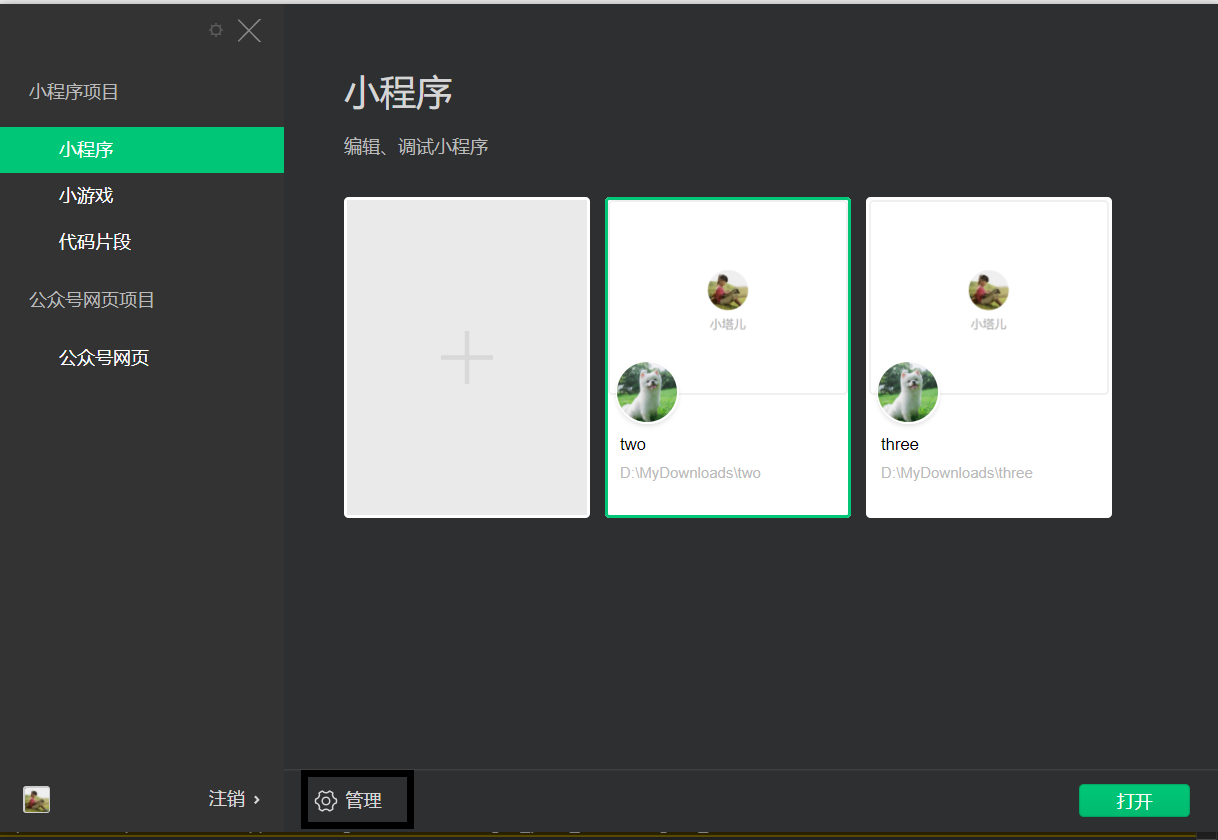1218x840 pixels.
Task: Click the large 小程序 page title
Action: (x=398, y=93)
